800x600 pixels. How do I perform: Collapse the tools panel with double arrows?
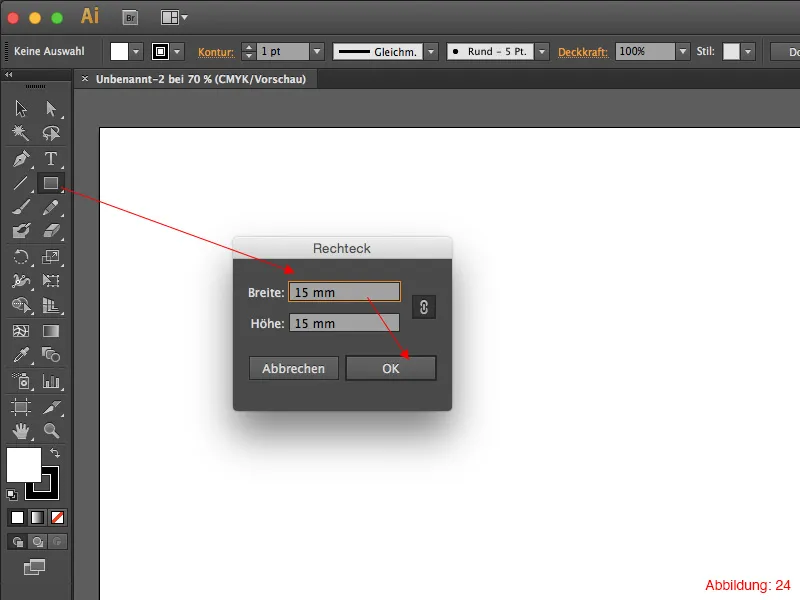[x=9, y=75]
